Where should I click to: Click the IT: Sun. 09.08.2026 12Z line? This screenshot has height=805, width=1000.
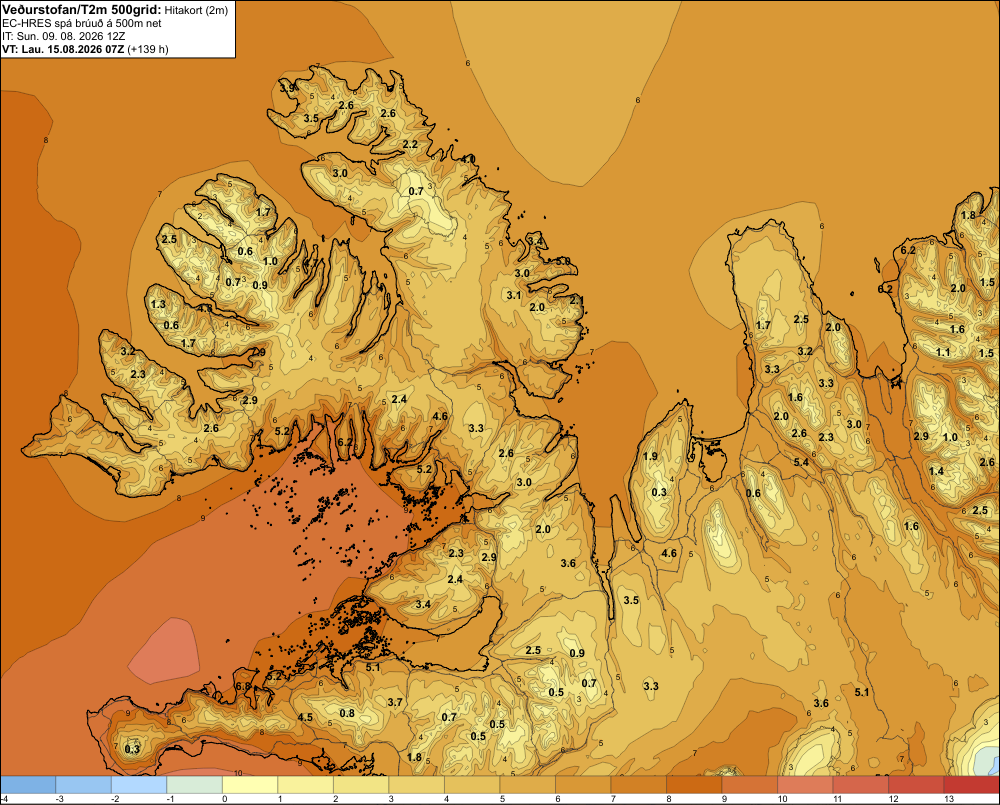[x=63, y=36]
